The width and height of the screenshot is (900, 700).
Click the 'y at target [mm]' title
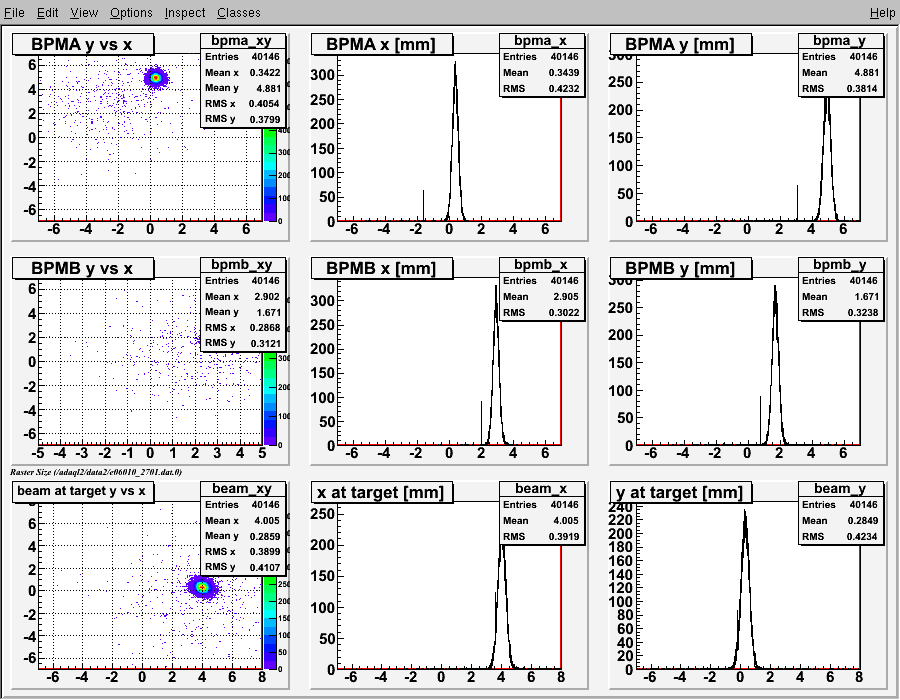[x=681, y=492]
